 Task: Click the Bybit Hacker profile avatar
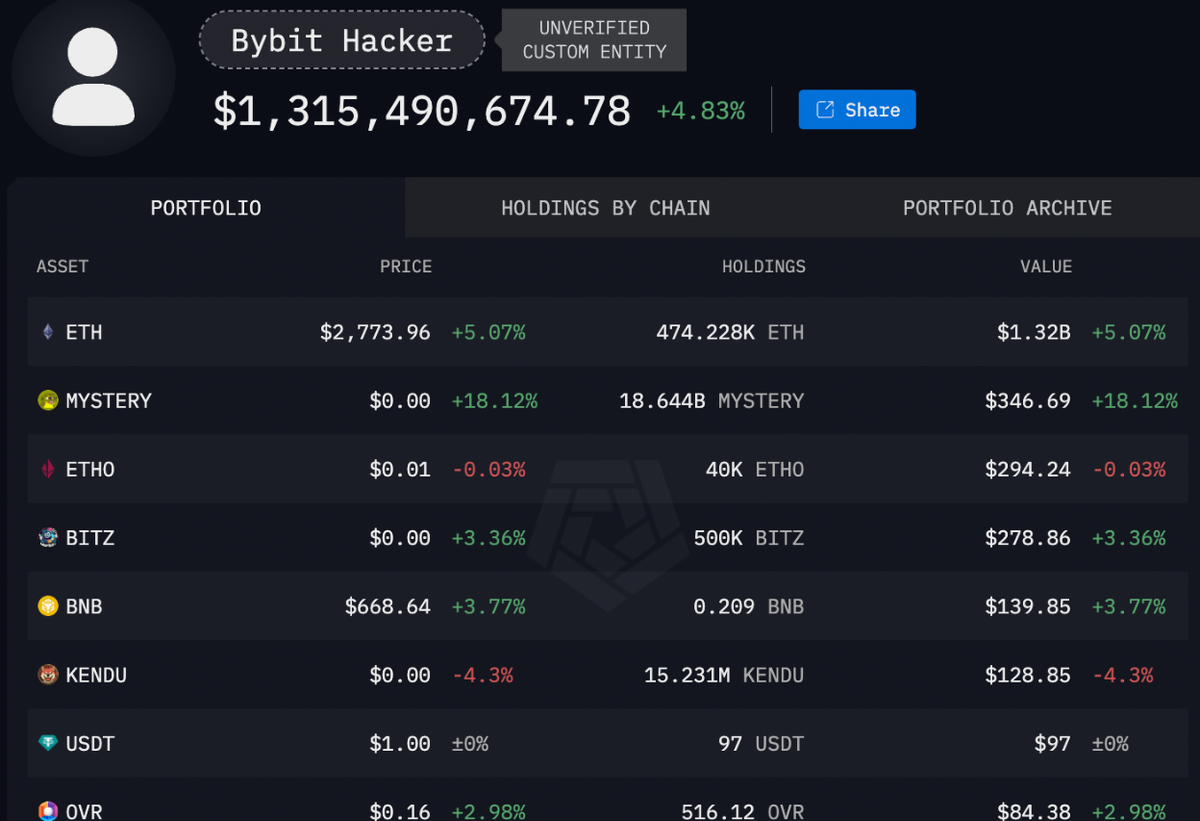point(93,76)
